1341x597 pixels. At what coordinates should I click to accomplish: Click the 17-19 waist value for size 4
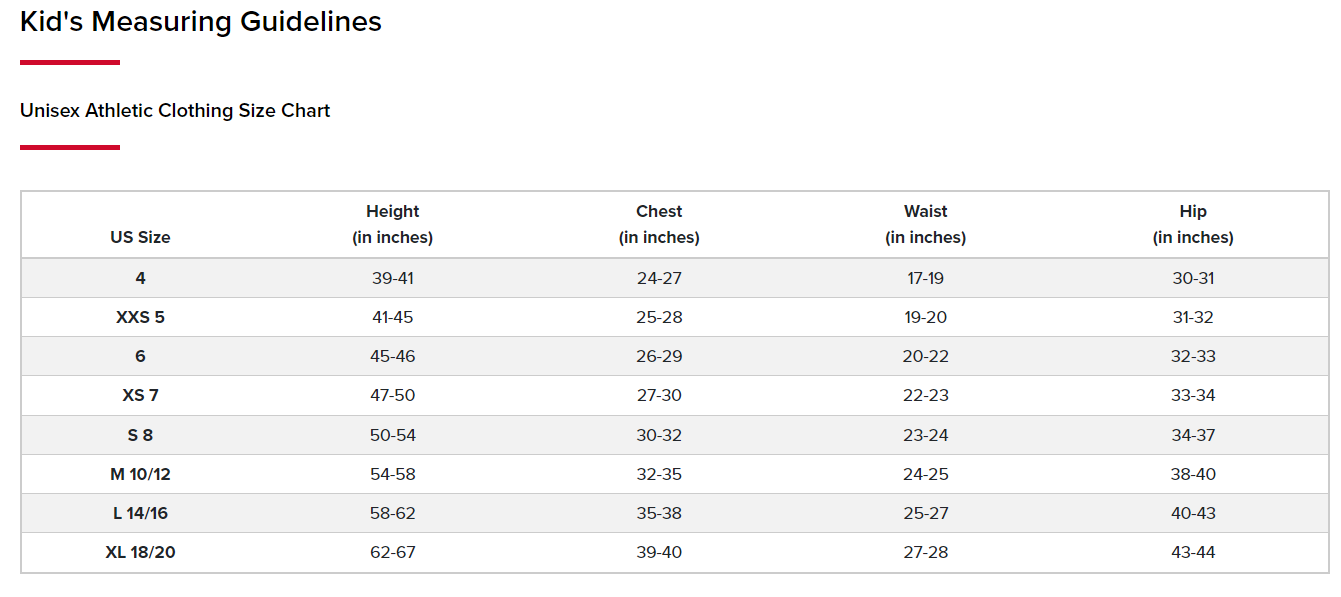925,278
